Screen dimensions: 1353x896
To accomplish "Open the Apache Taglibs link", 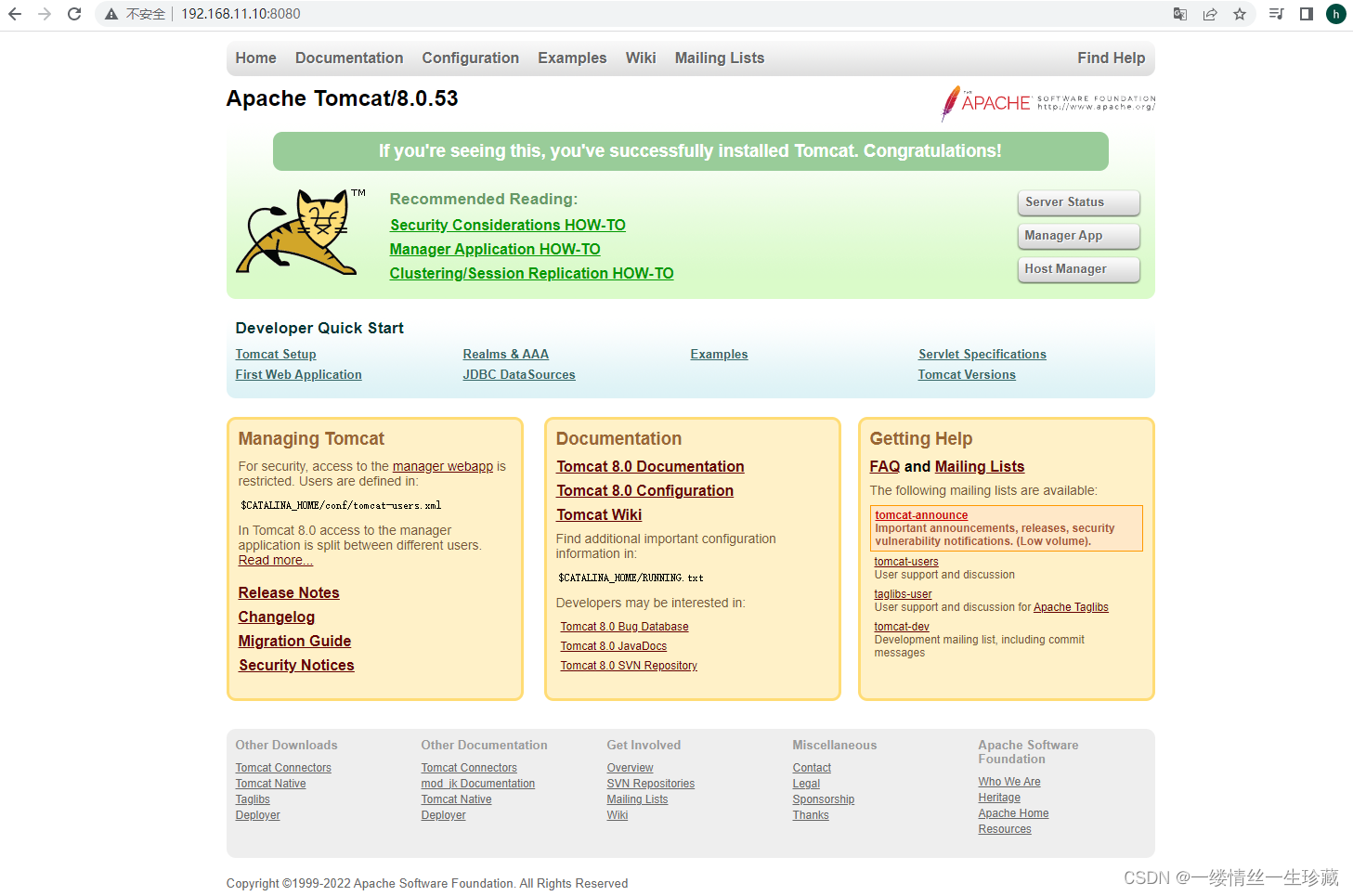I will pos(1071,607).
